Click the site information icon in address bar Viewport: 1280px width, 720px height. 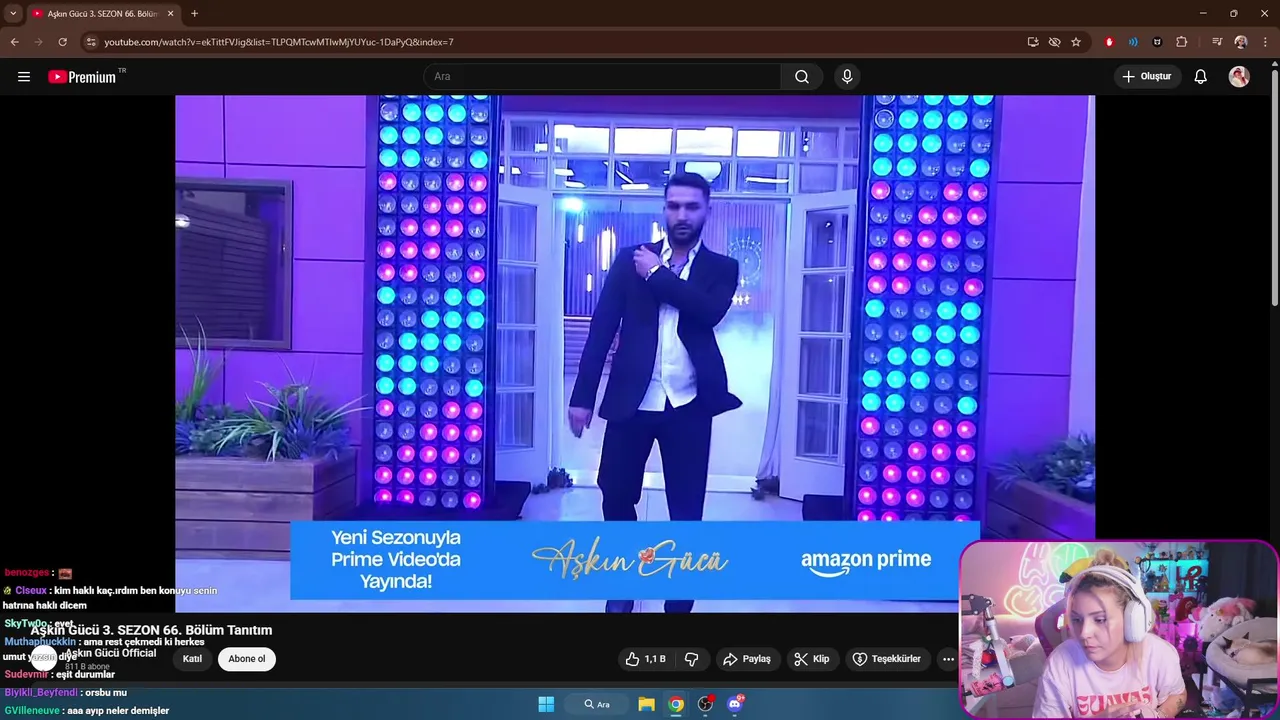coord(91,42)
